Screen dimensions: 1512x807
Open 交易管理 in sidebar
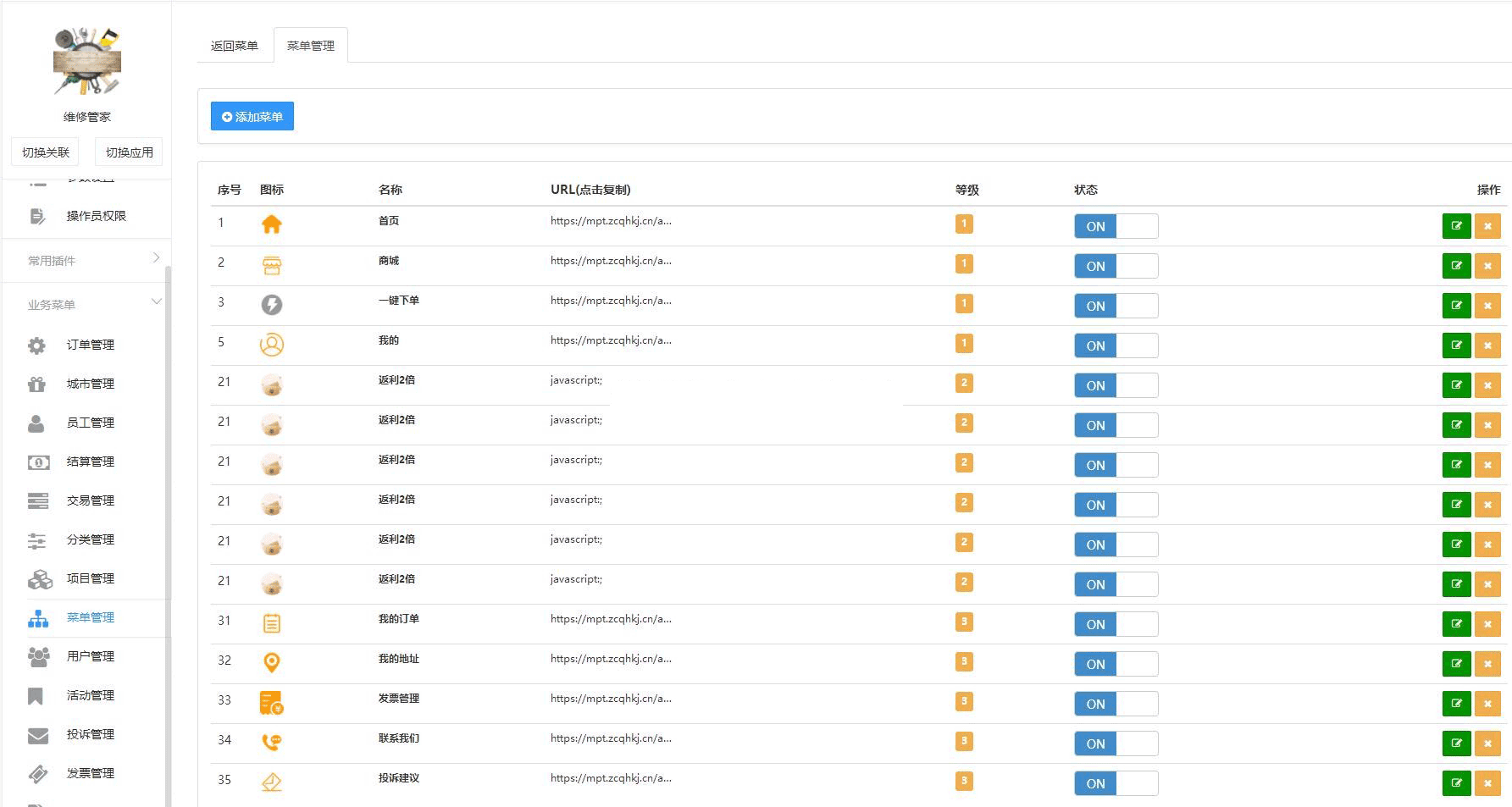(91, 500)
